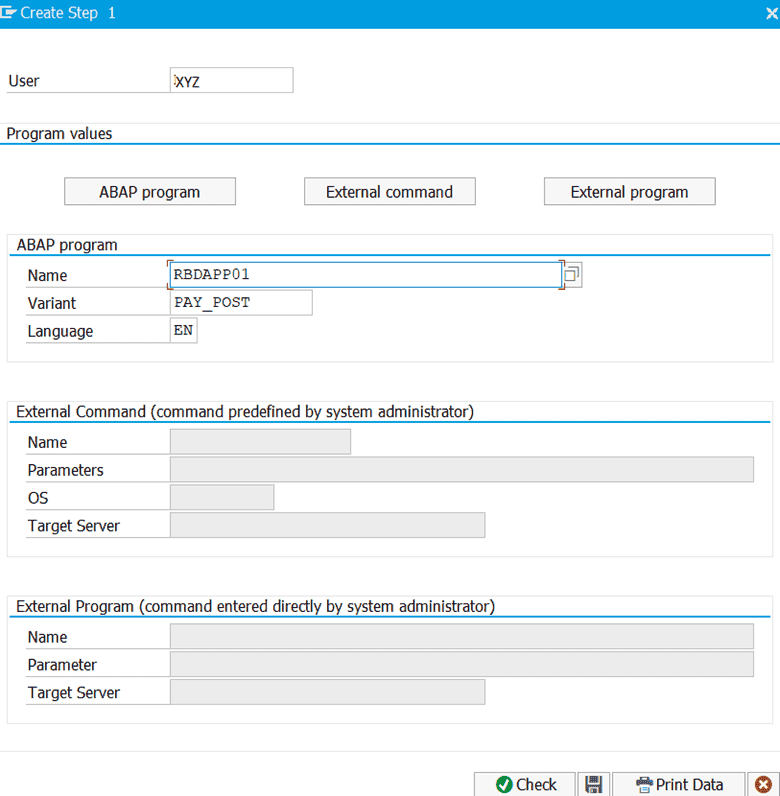Click the Language field showing EN

click(x=184, y=331)
